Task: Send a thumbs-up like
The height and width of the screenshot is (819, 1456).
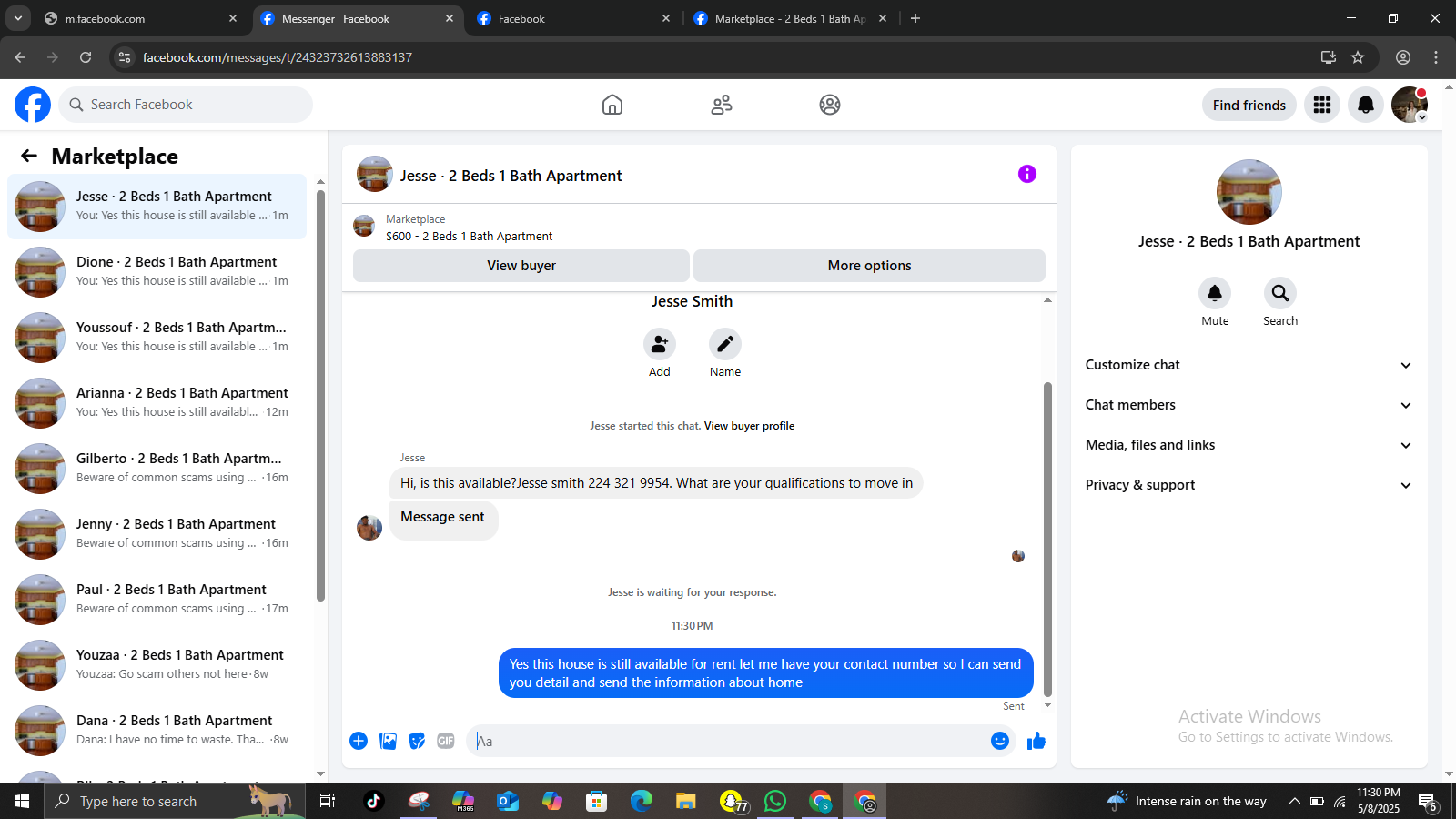Action: click(1036, 741)
